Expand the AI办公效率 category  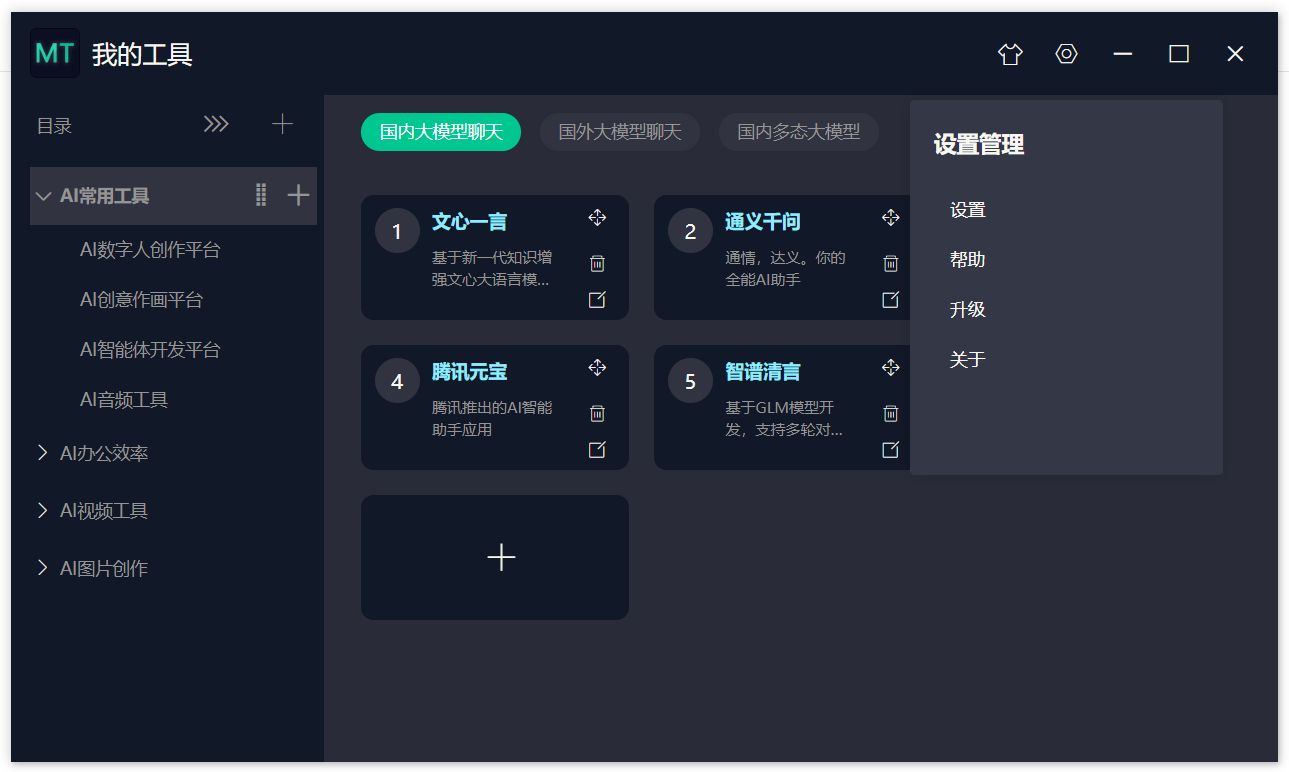42,453
